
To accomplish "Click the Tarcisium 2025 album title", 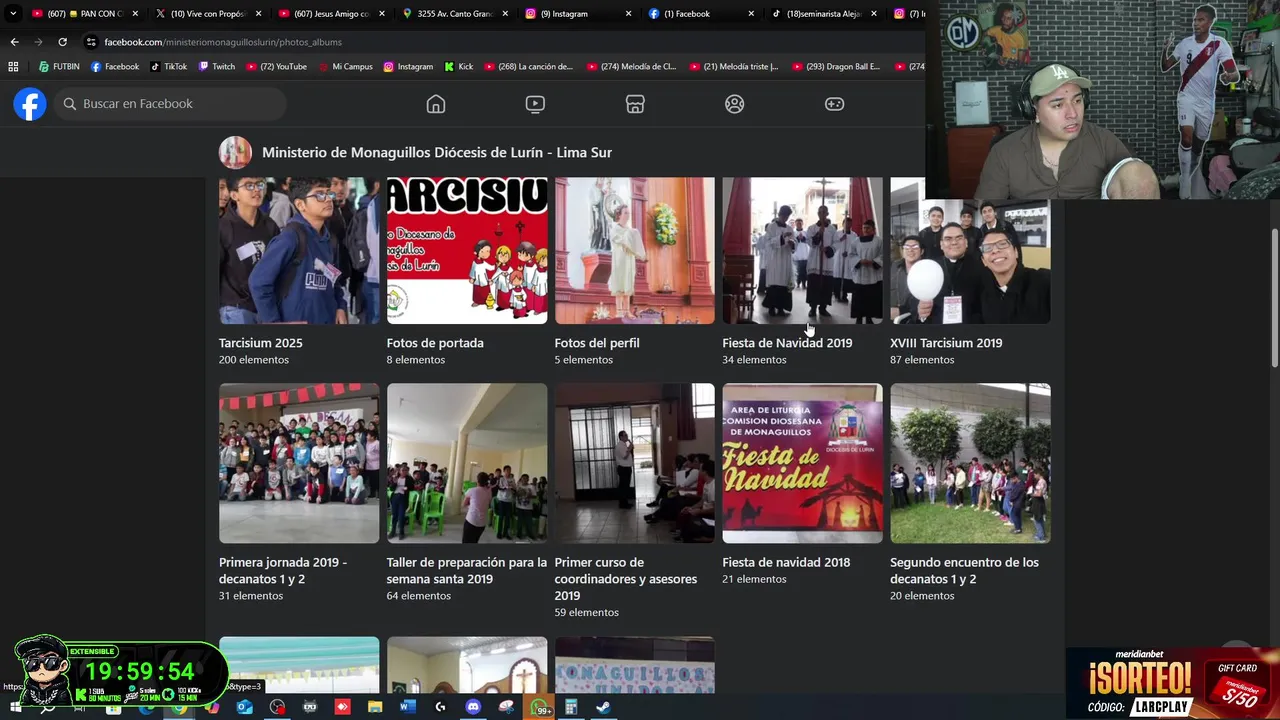I will [x=261, y=343].
